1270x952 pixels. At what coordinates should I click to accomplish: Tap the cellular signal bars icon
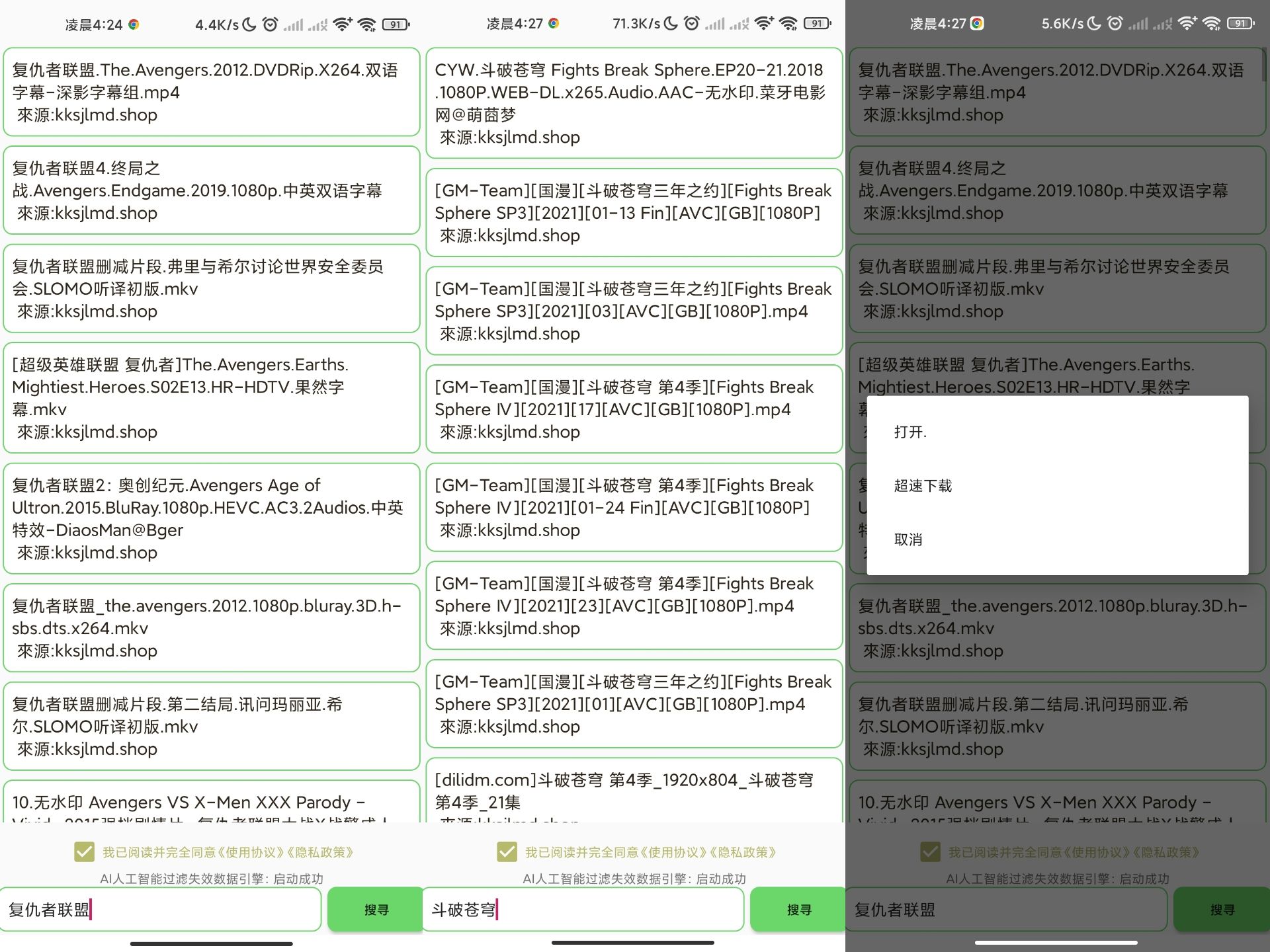[x=293, y=24]
